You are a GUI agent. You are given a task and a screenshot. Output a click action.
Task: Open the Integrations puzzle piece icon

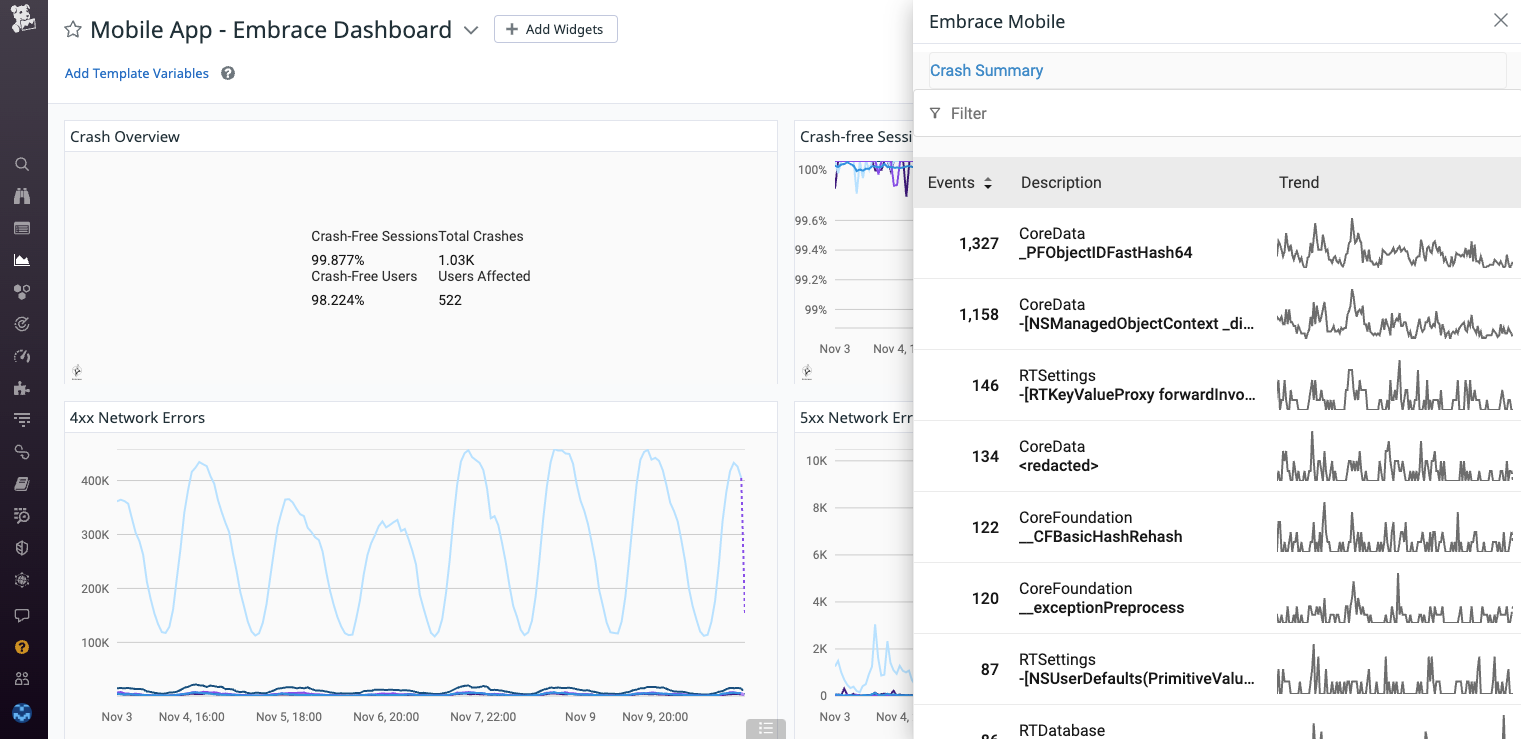[22, 388]
